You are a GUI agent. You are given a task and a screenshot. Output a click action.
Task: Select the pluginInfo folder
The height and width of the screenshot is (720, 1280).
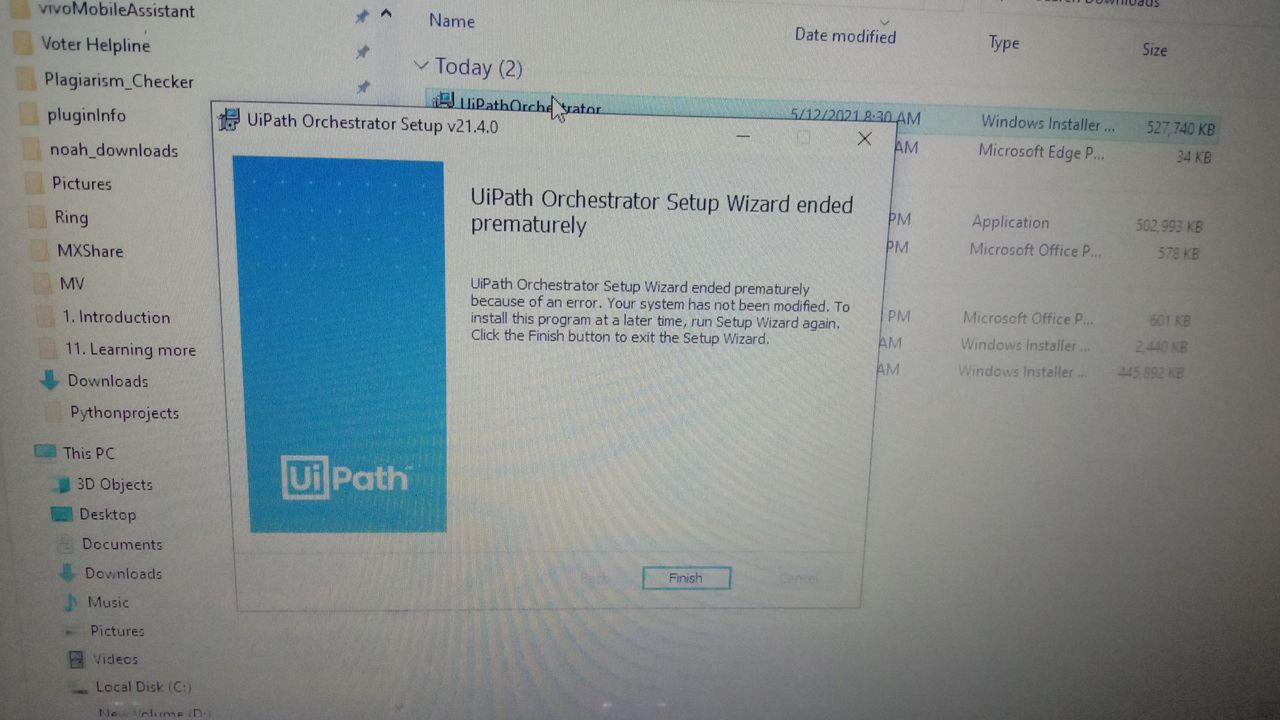[86, 115]
